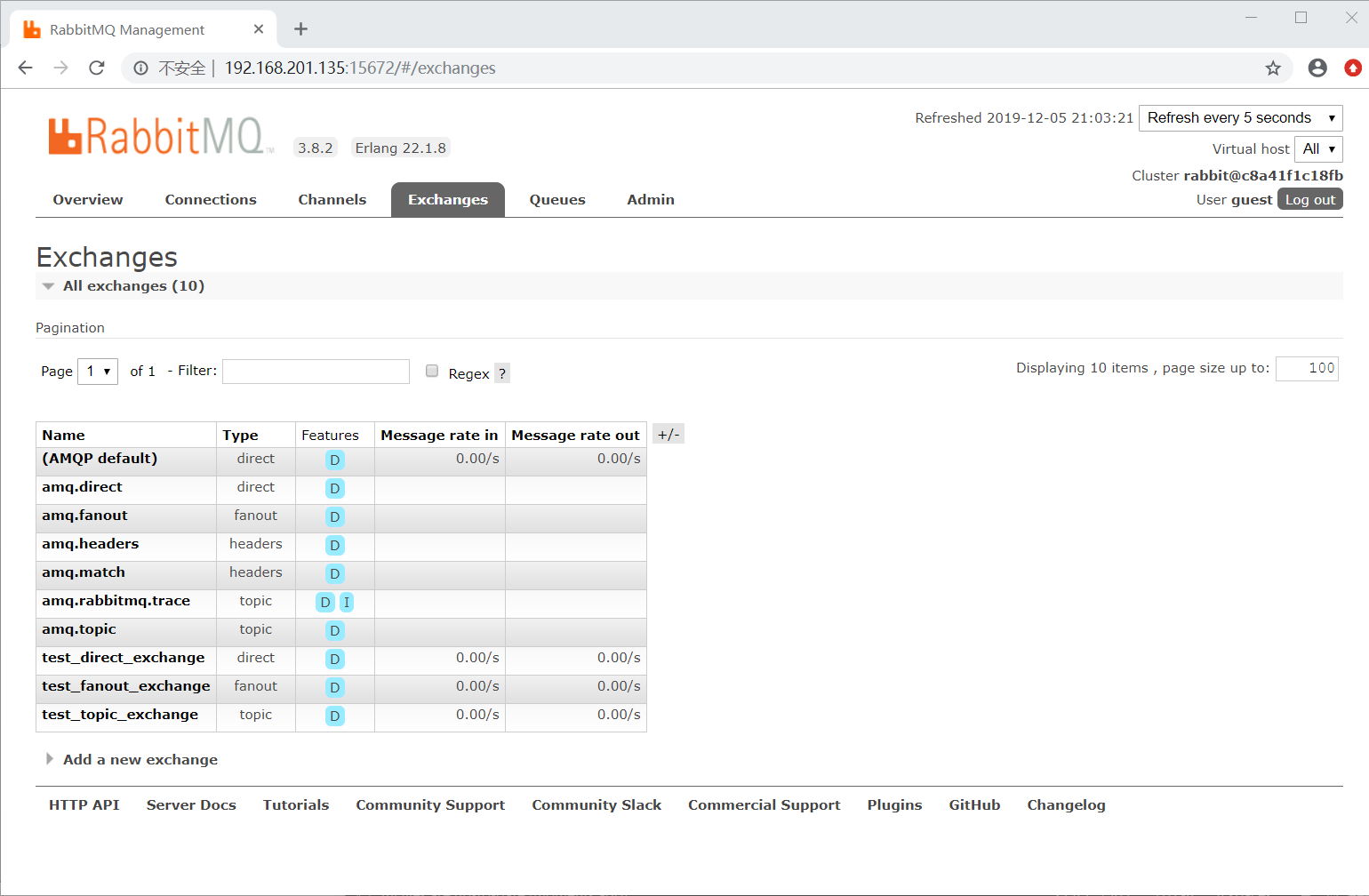Open the amq.headers exchange
The width and height of the screenshot is (1369, 896).
pos(90,544)
